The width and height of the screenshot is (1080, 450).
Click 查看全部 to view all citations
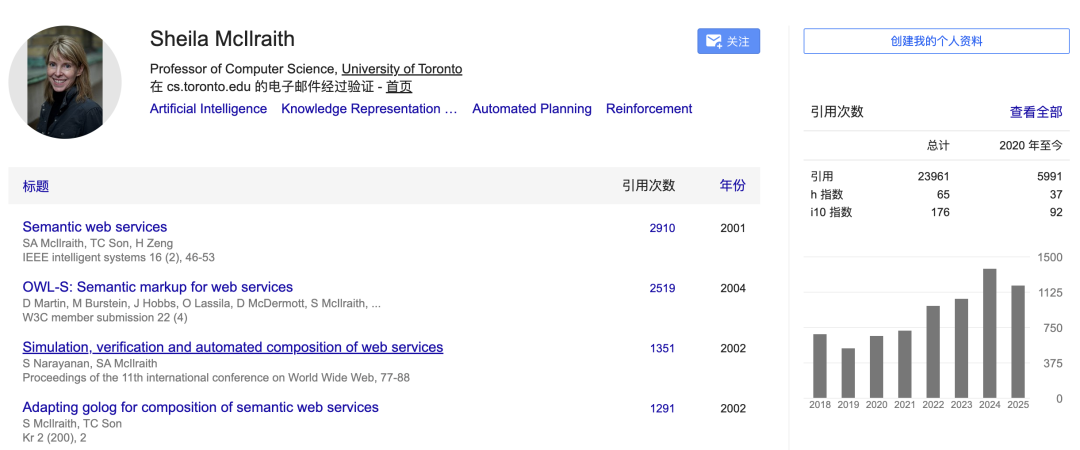coord(1036,112)
